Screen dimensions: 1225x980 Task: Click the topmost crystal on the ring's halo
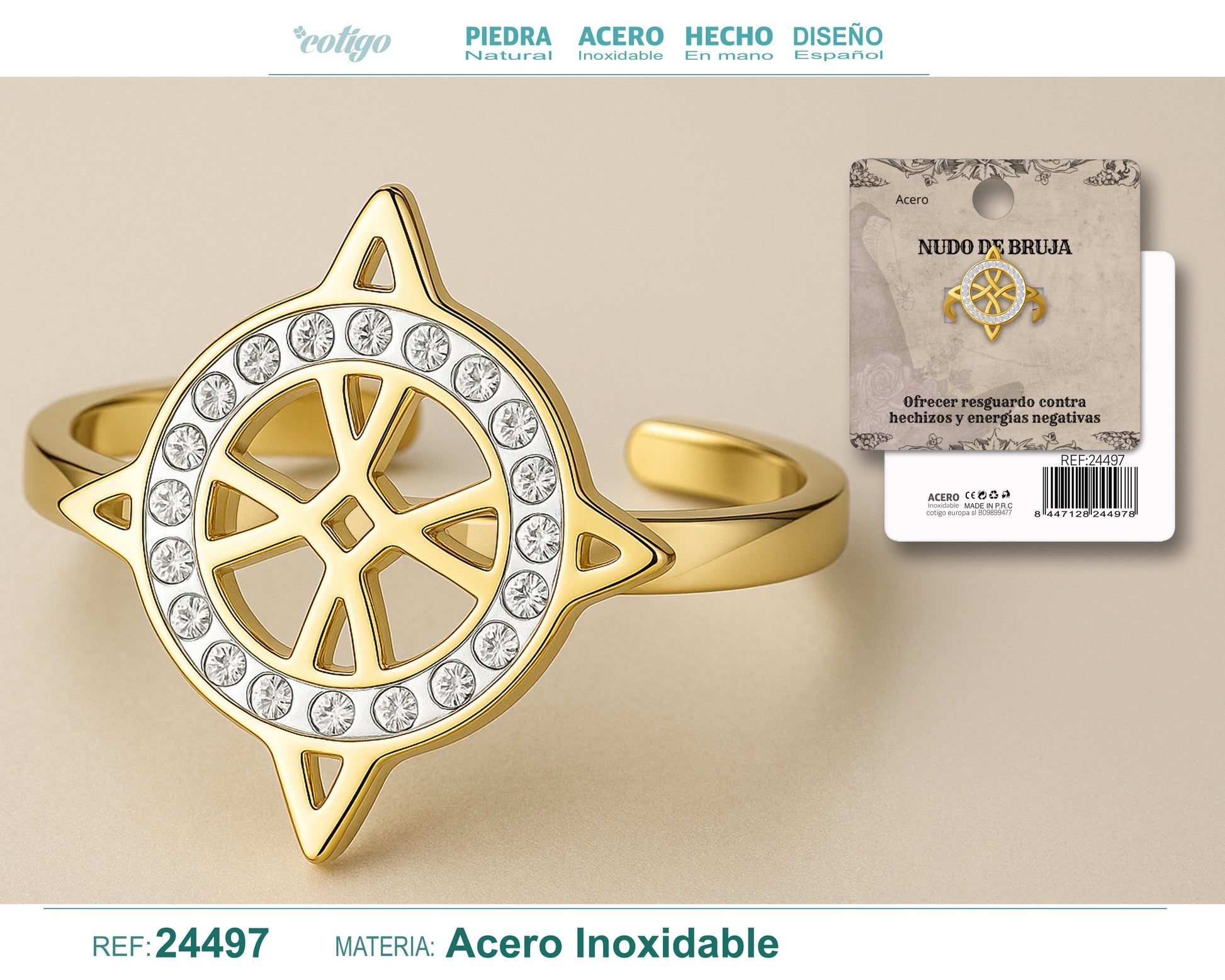pyautogui.click(x=370, y=331)
